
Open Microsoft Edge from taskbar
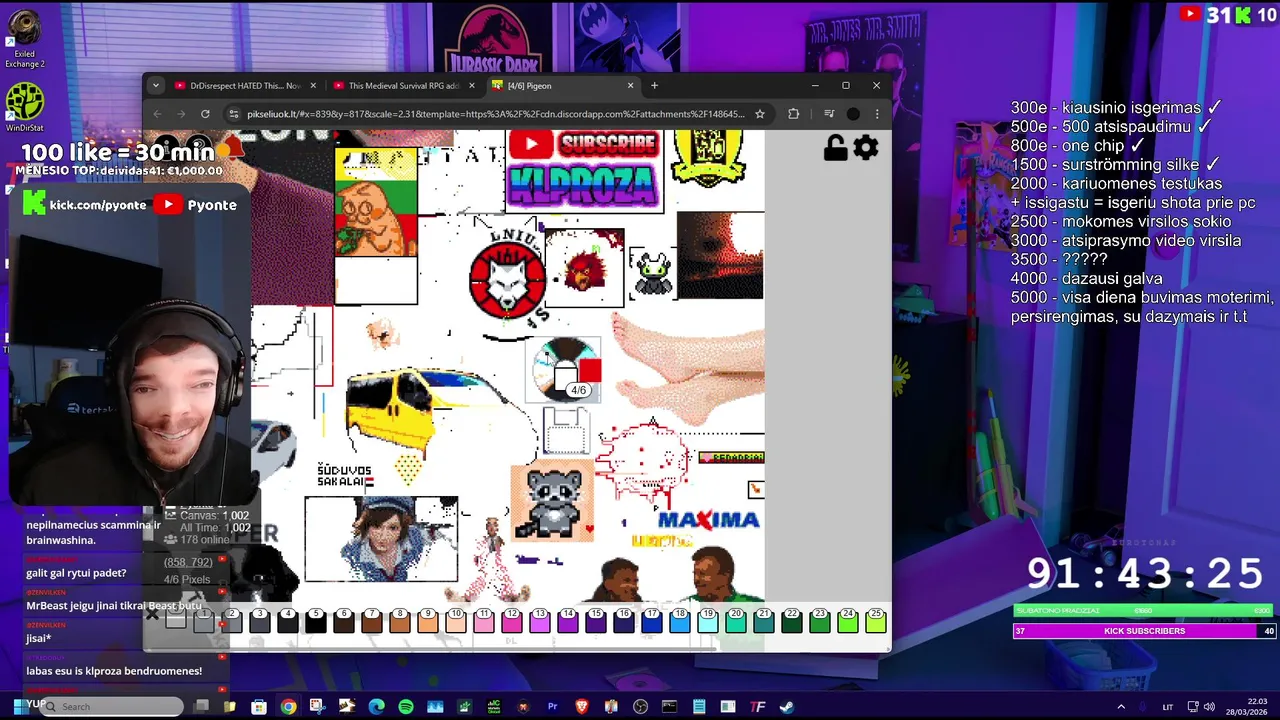(x=376, y=707)
